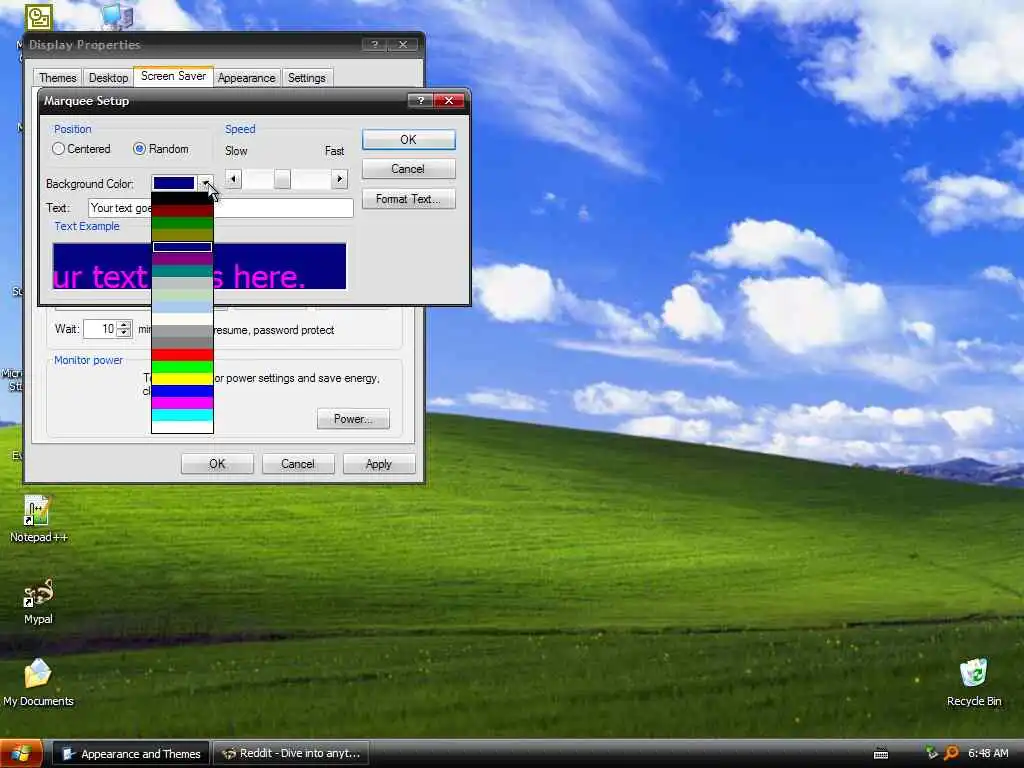The height and width of the screenshot is (768, 1024).
Task: Click OK in the Marquee Setup dialog
Action: click(x=408, y=140)
